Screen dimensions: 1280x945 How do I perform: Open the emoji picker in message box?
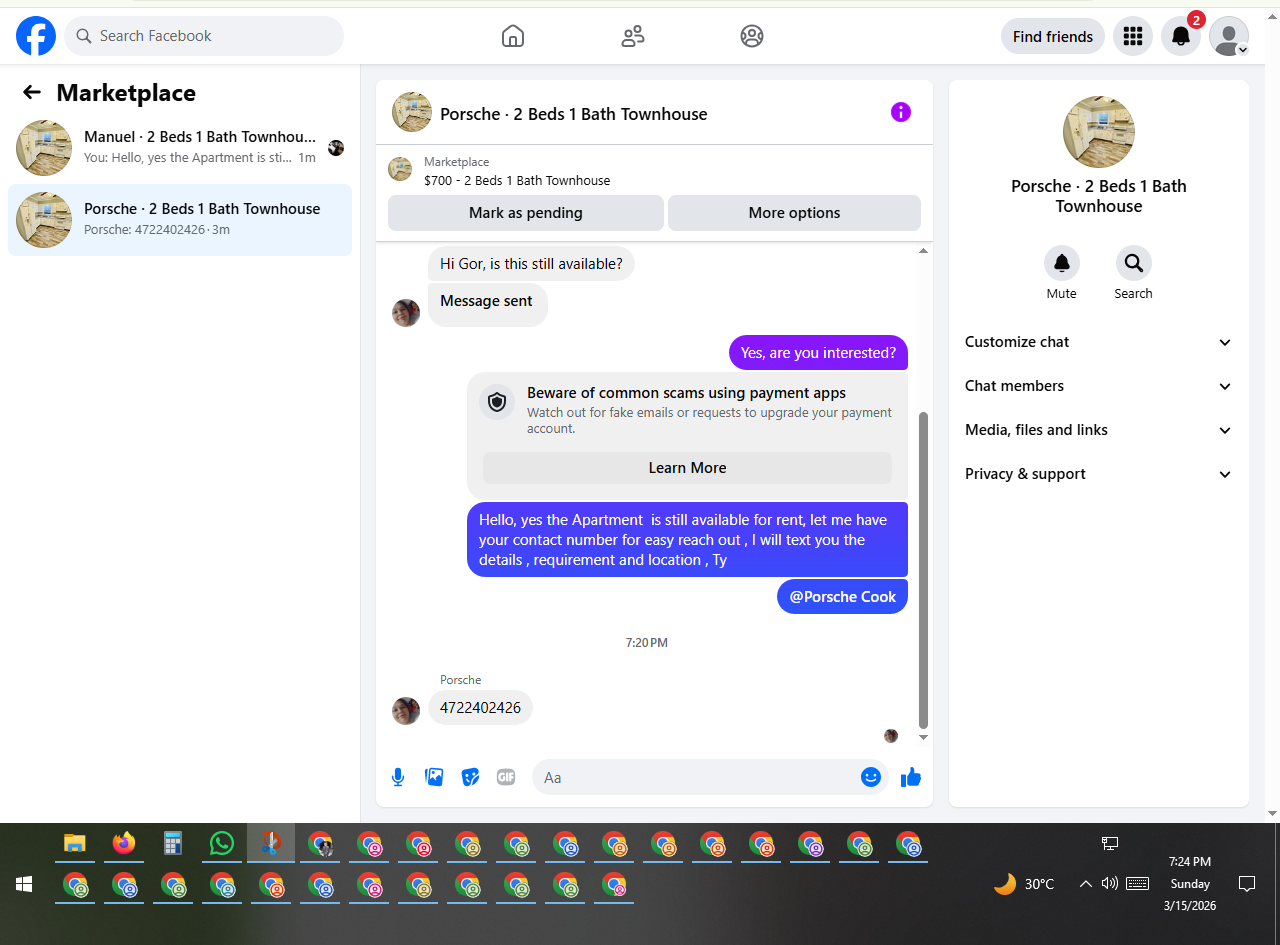coord(871,777)
